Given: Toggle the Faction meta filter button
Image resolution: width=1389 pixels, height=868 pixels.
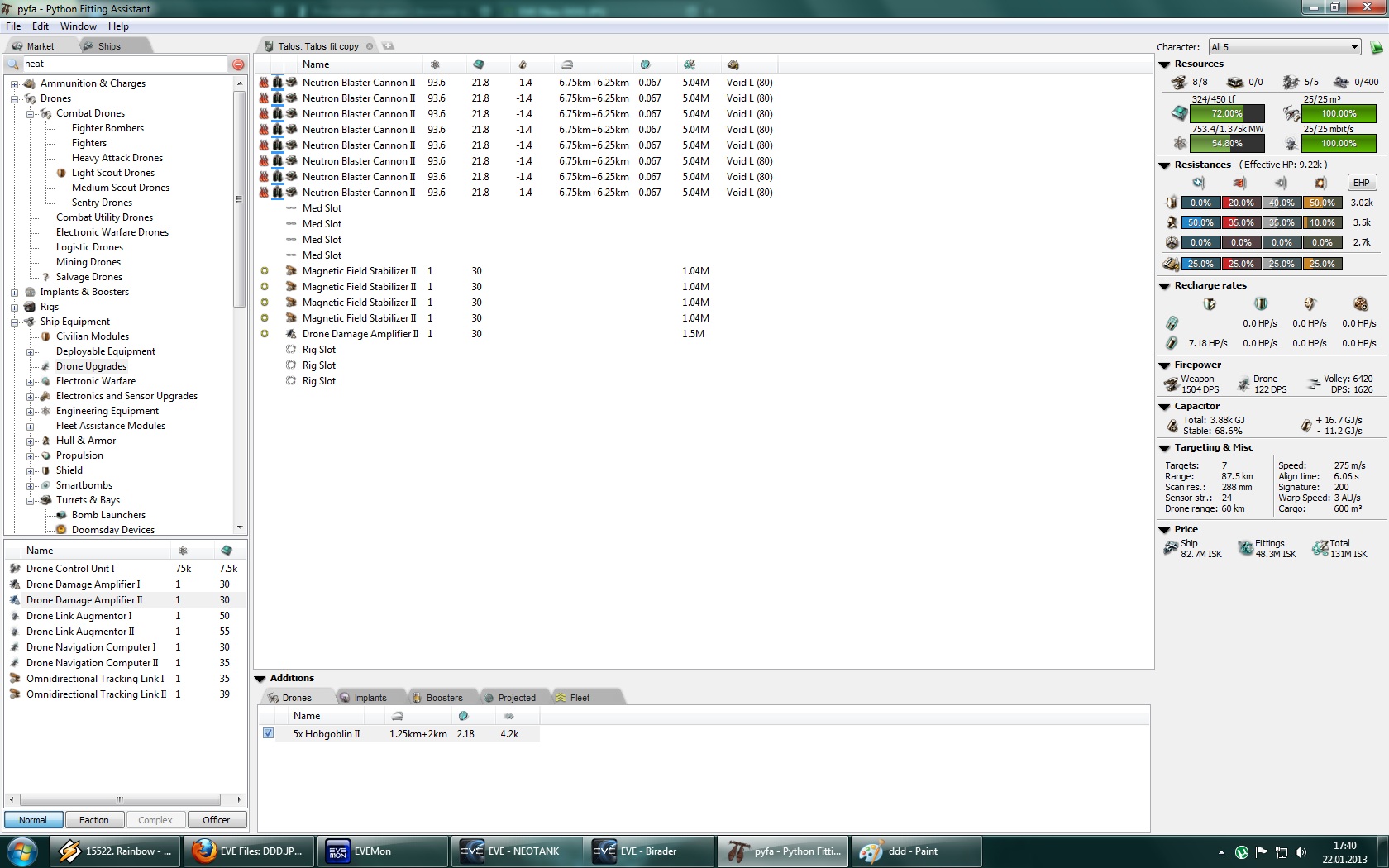Looking at the screenshot, I should pos(94,820).
